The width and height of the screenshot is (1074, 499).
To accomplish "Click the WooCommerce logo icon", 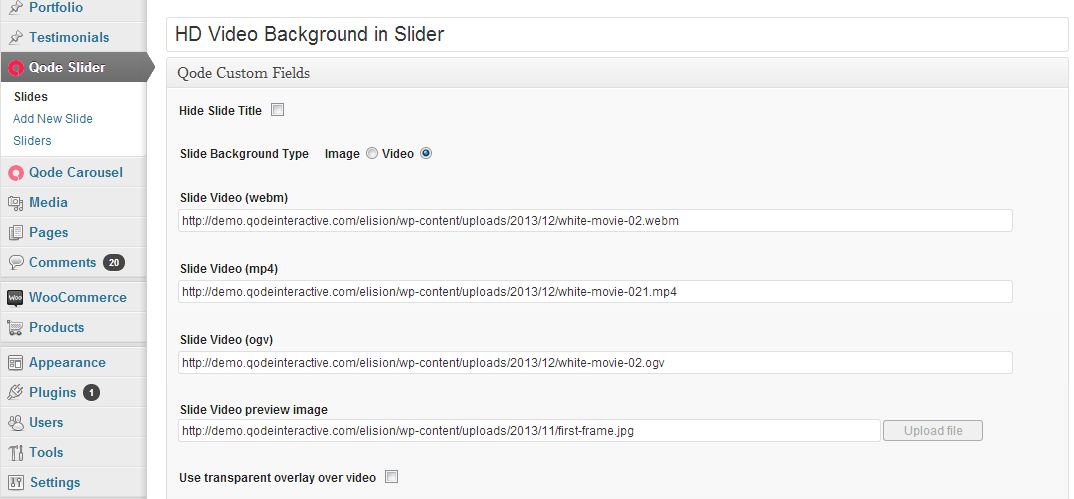I will coord(16,297).
